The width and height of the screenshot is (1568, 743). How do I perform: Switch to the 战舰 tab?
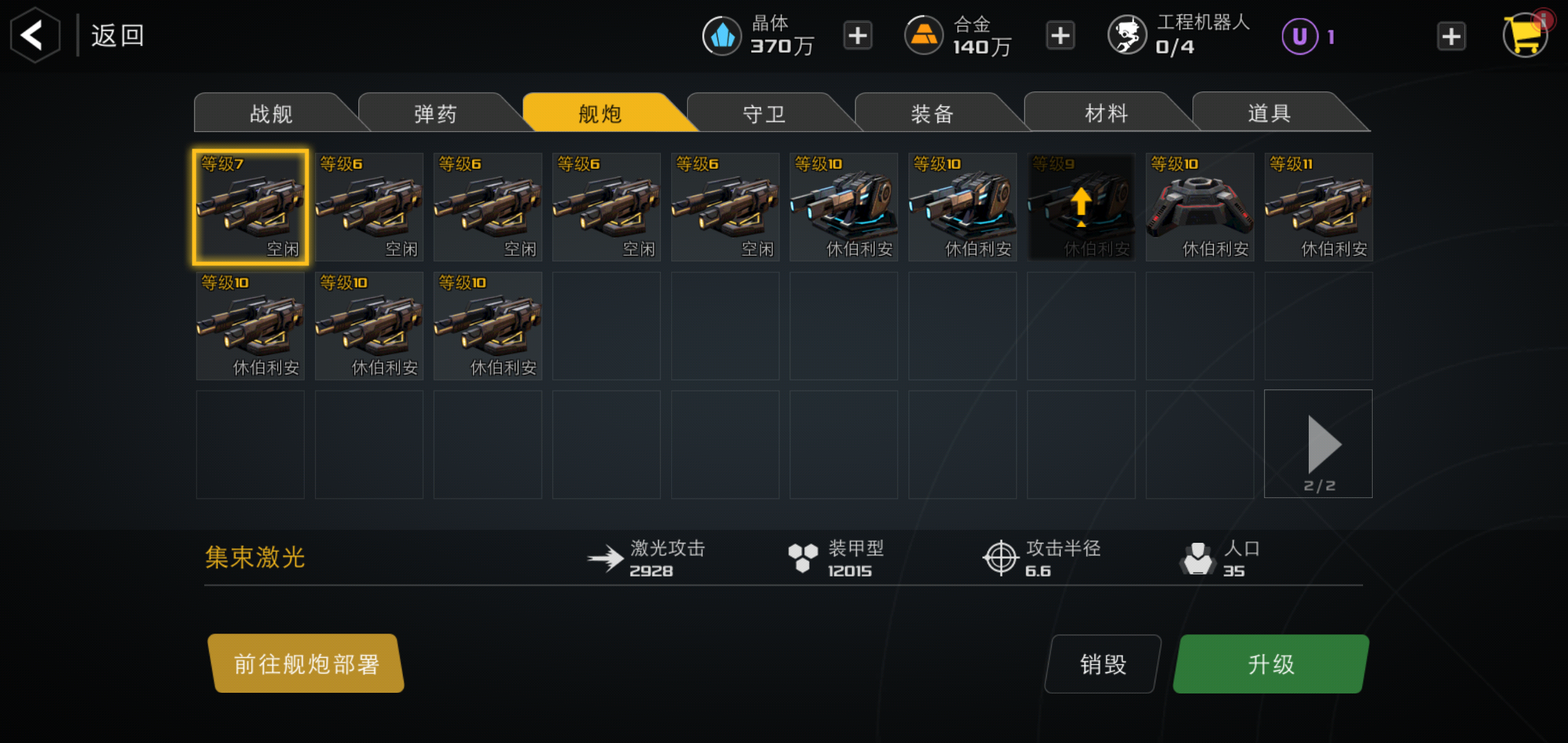click(272, 113)
